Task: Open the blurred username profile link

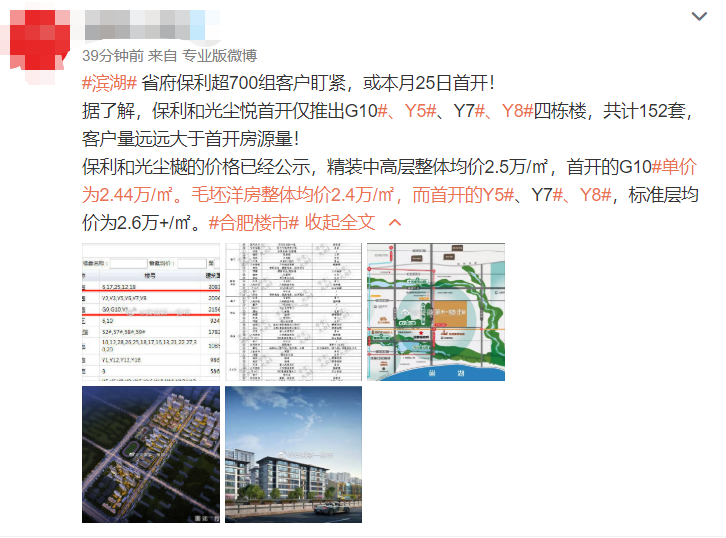Action: pyautogui.click(x=145, y=25)
